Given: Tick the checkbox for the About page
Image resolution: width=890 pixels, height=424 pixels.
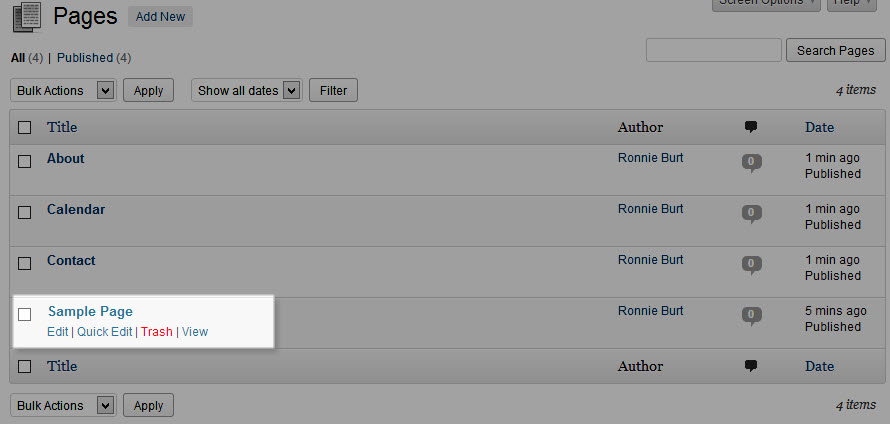Looking at the screenshot, I should (x=25, y=160).
